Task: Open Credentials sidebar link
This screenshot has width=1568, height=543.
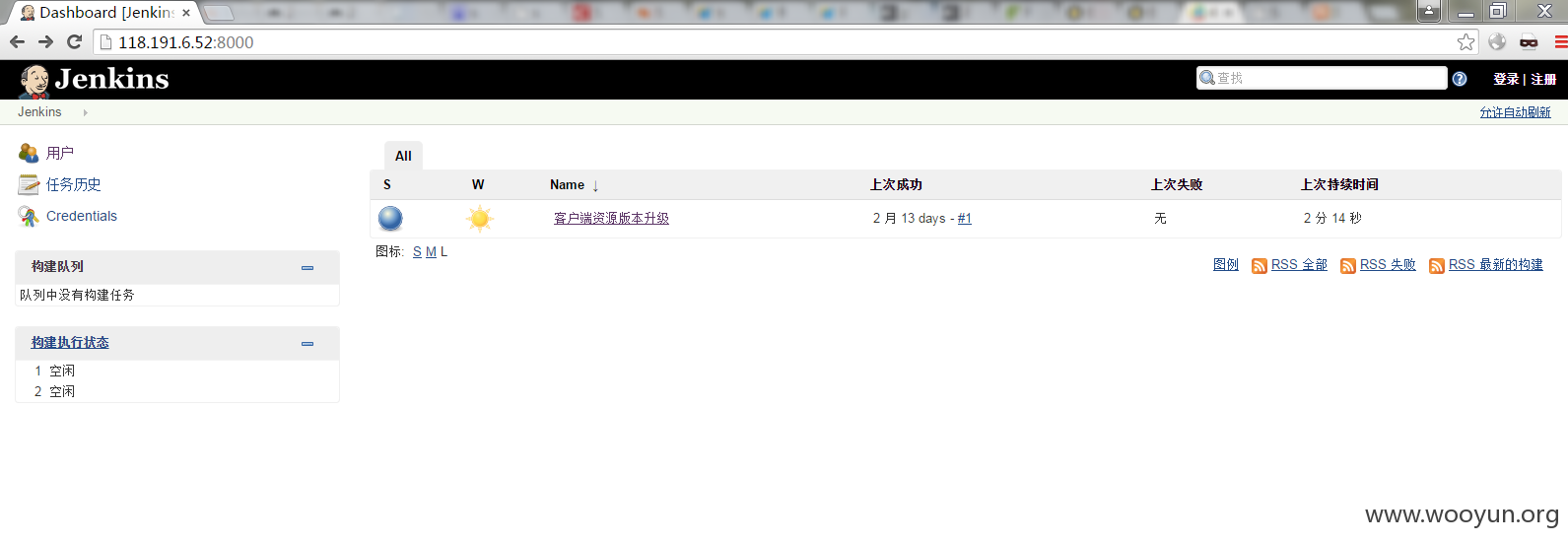Action: pyautogui.click(x=82, y=216)
